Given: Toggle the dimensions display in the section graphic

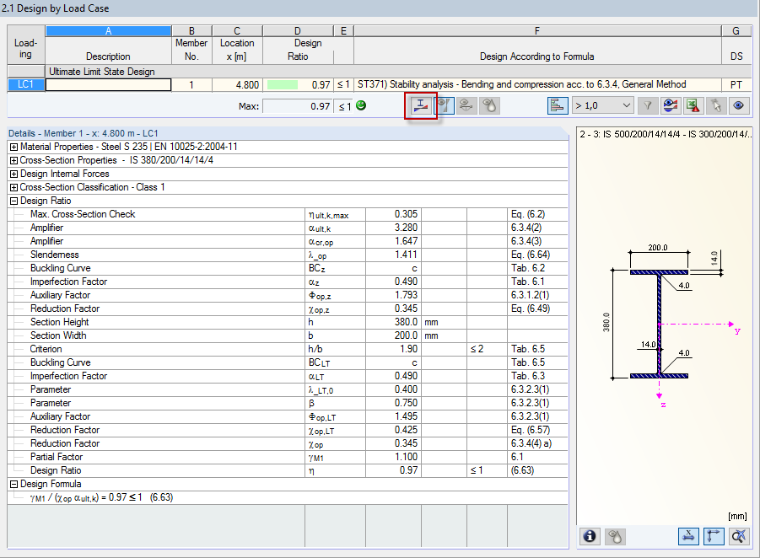Looking at the screenshot, I should click(x=688, y=536).
